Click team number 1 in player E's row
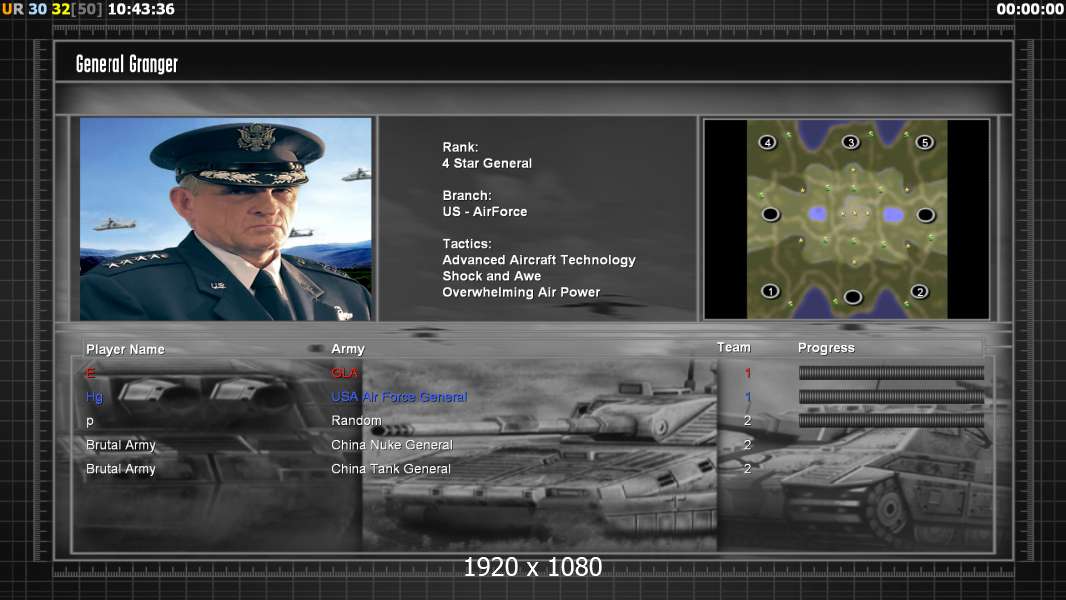This screenshot has width=1066, height=600. point(748,373)
